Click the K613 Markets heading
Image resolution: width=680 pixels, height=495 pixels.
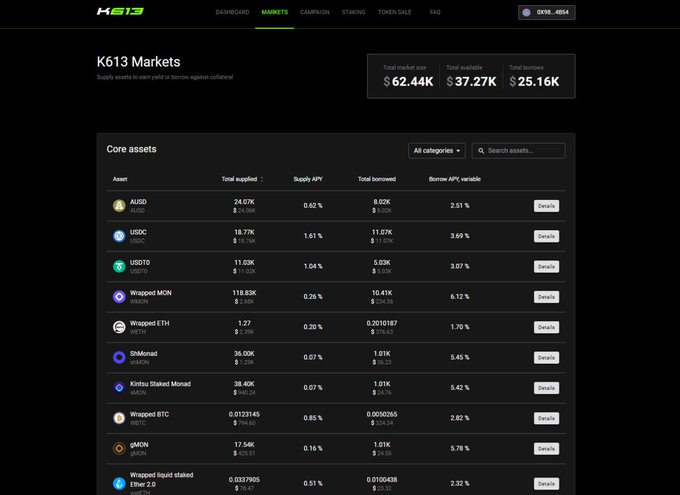[x=138, y=62]
